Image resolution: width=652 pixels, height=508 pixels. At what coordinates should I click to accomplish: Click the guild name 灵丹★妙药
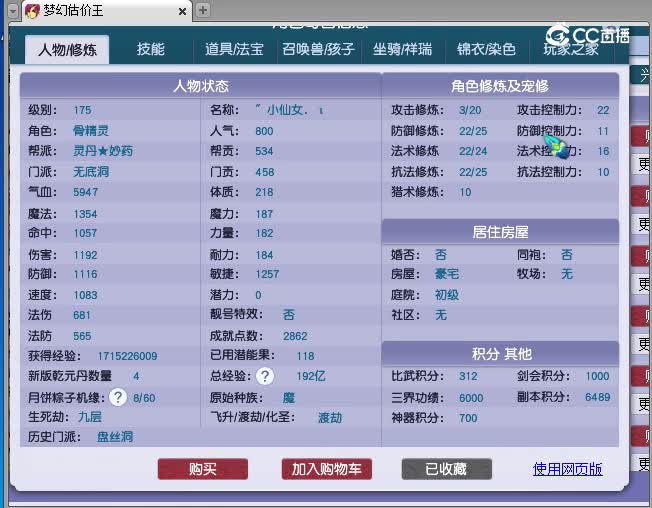(x=103, y=150)
